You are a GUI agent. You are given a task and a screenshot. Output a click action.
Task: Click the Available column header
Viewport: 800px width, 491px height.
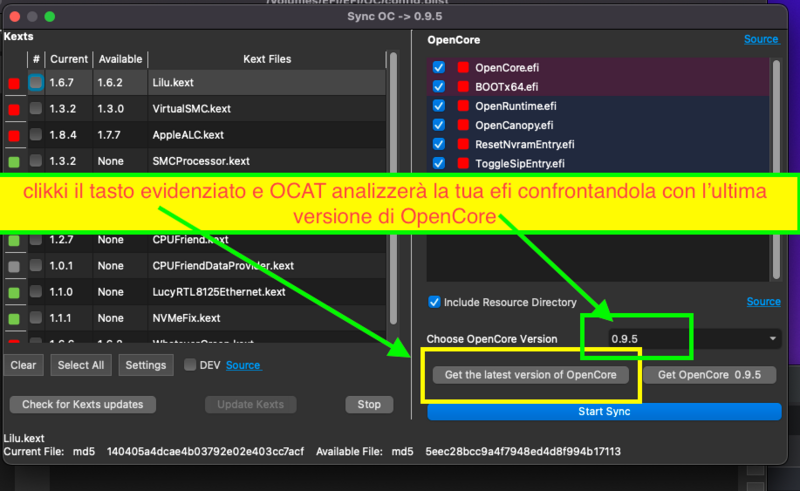[120, 59]
